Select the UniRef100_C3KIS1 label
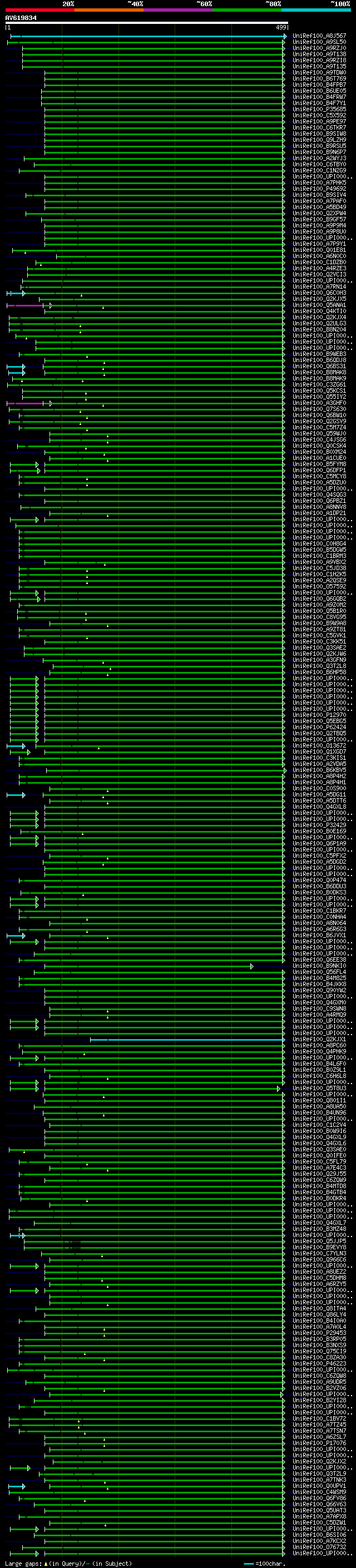Viewport: 356px width, 1568px height. (x=319, y=758)
